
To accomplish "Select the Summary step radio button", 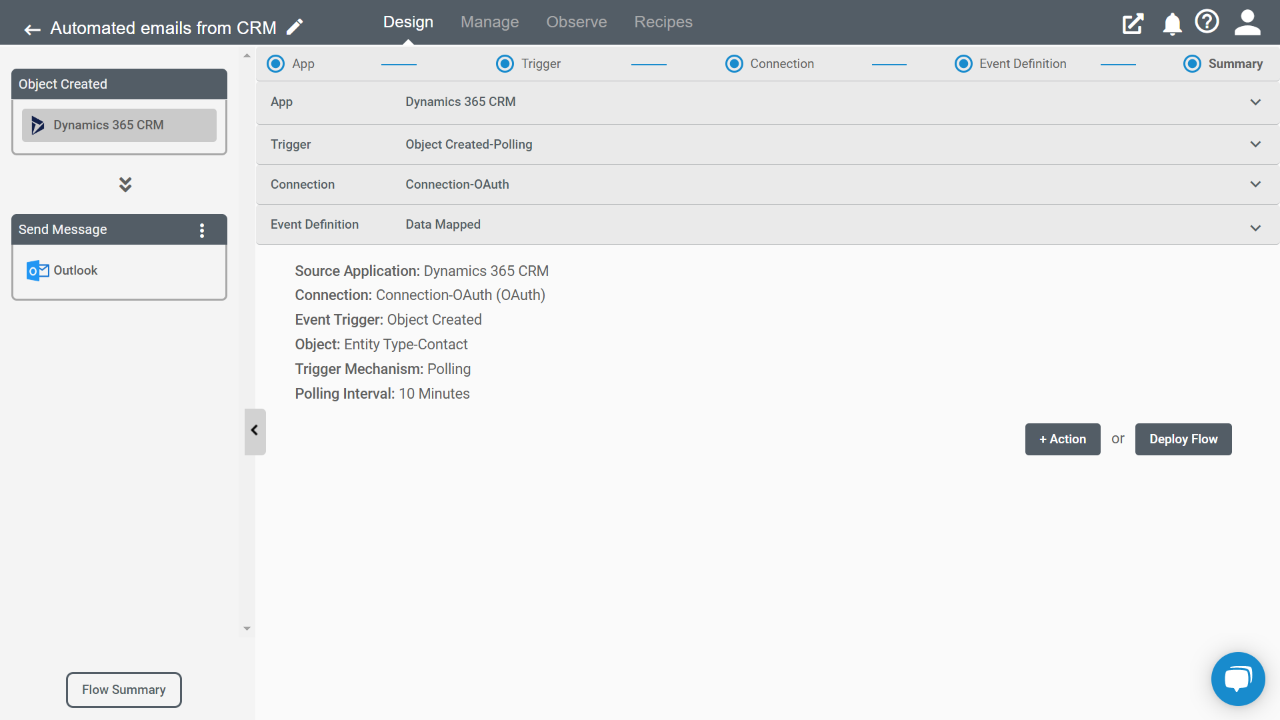I will (x=1192, y=64).
